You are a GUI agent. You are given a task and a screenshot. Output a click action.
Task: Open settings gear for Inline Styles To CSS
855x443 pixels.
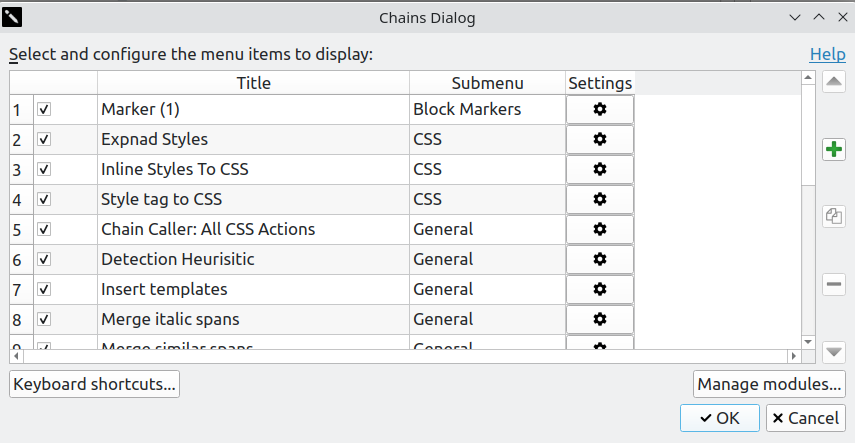pos(600,169)
